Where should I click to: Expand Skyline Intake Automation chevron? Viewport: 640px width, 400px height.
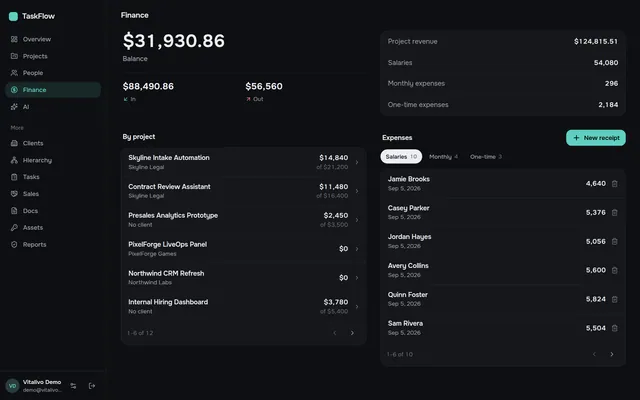pos(357,162)
